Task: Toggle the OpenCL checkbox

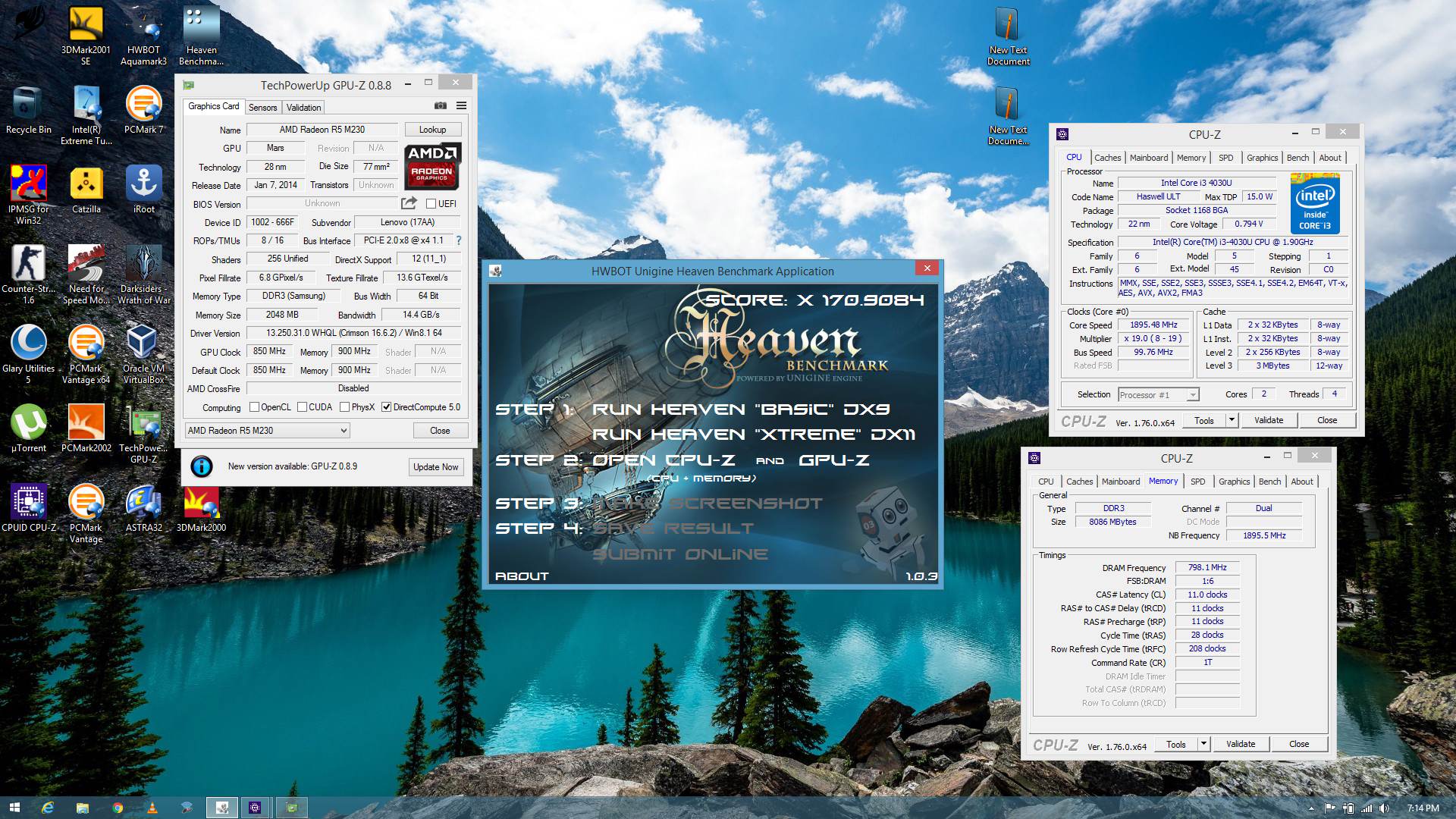Action: [255, 407]
